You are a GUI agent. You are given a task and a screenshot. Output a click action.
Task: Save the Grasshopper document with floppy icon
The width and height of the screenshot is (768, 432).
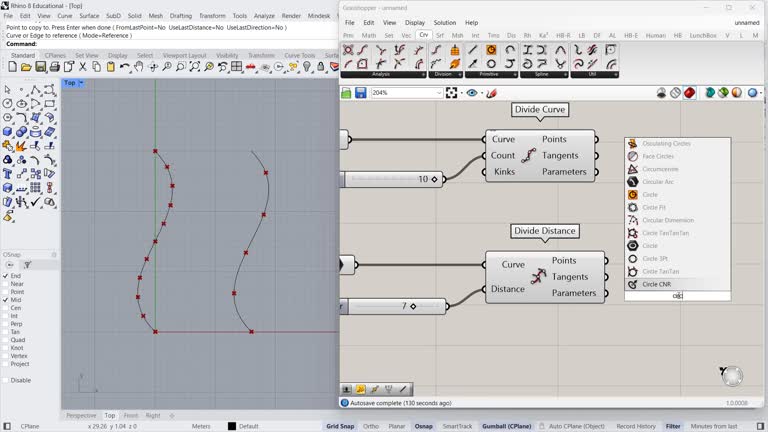point(360,93)
